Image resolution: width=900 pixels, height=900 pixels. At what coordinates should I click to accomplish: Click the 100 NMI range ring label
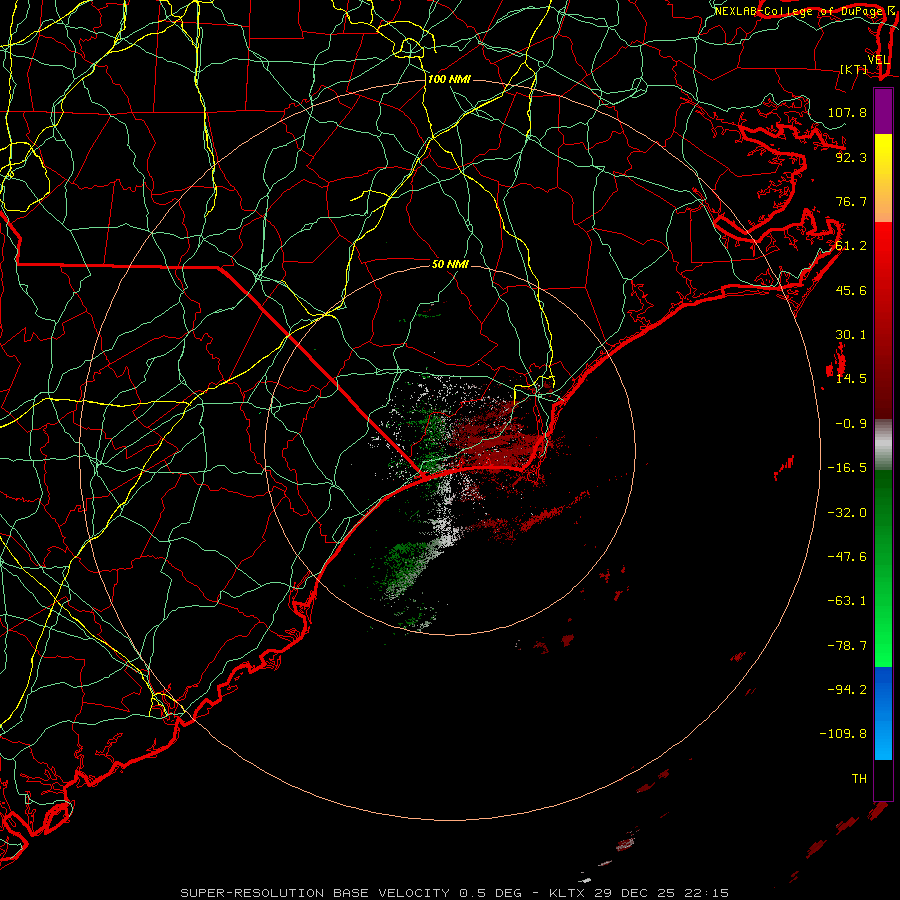point(449,79)
